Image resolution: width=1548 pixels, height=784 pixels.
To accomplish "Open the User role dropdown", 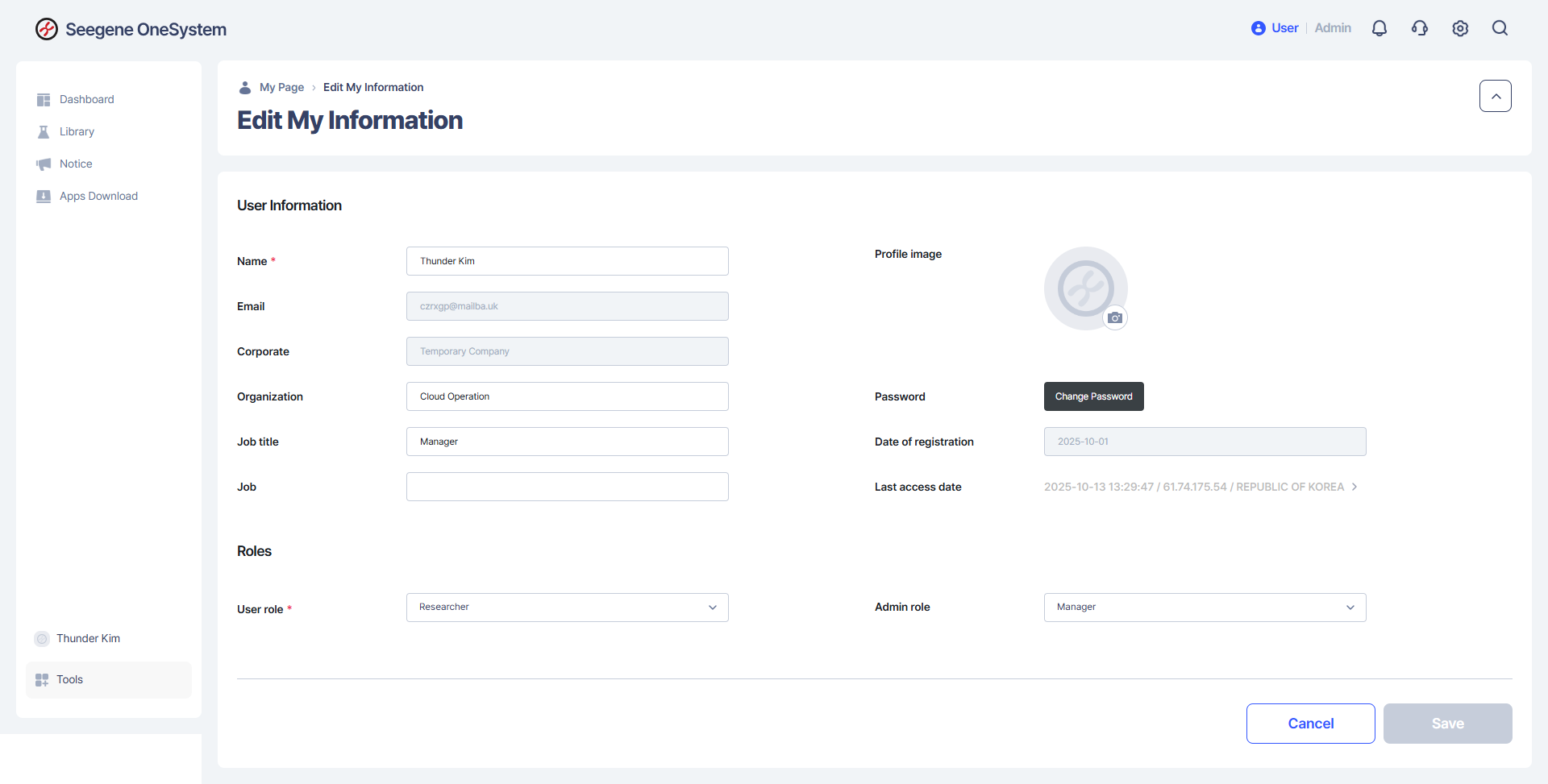I will (567, 608).
